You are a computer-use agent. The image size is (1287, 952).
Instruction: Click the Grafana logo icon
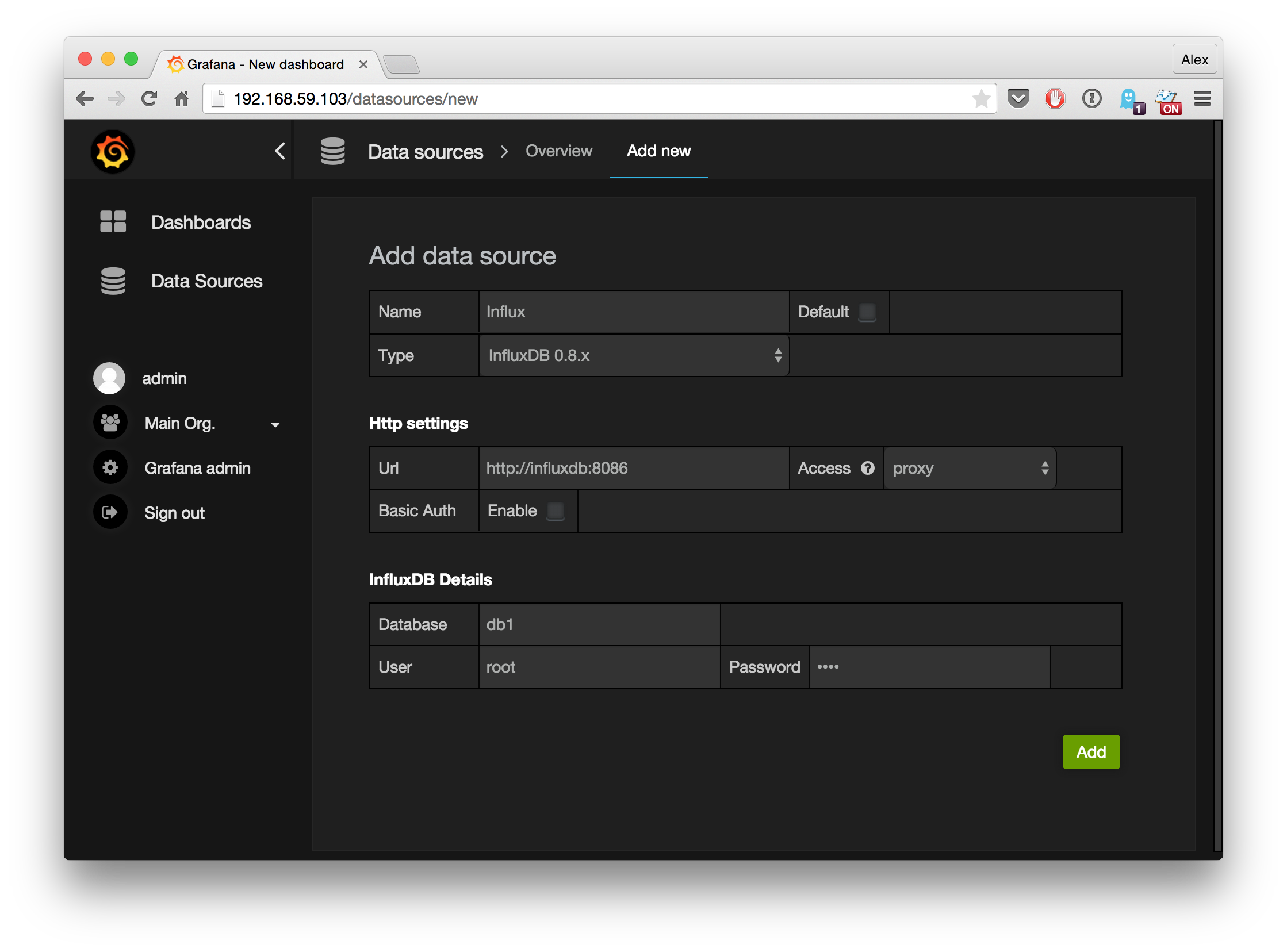click(112, 152)
